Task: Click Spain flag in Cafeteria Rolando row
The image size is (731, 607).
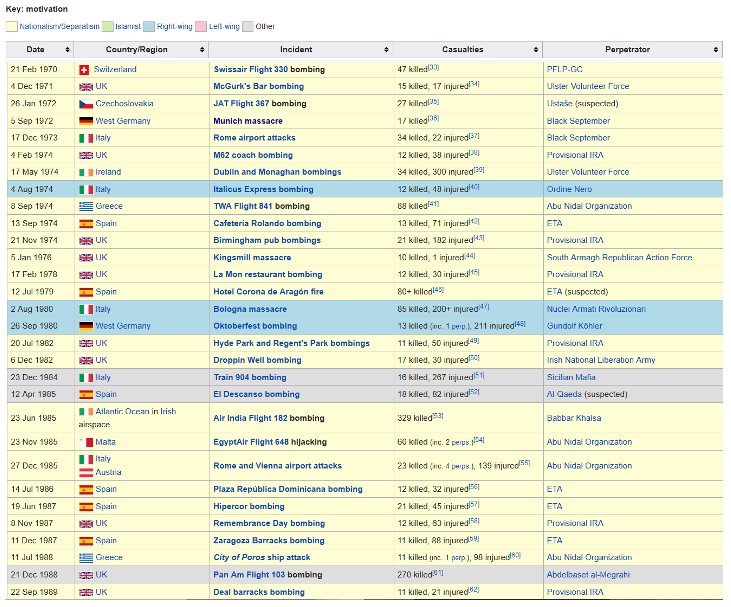Action: (86, 224)
